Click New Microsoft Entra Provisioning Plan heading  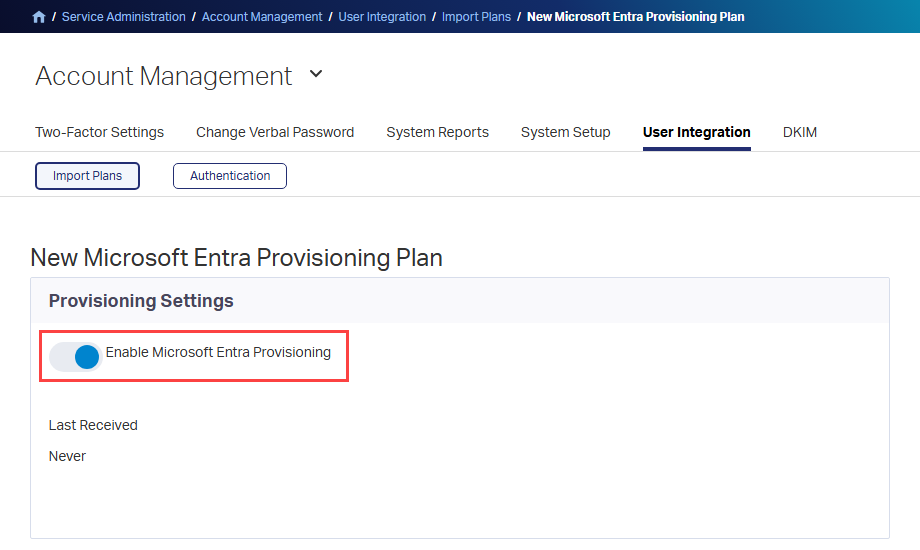coord(236,258)
